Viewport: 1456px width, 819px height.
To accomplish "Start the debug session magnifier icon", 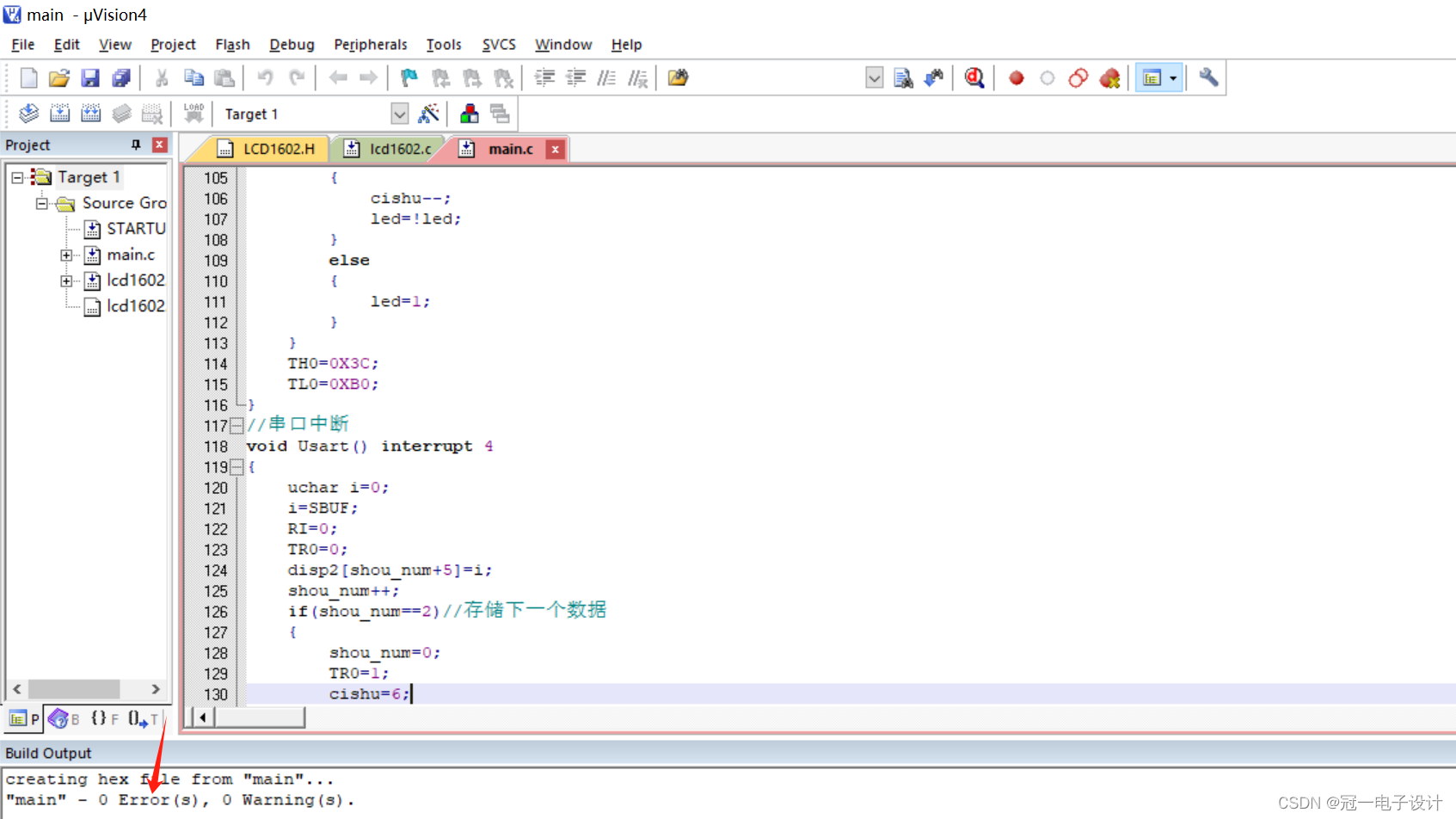I will click(x=974, y=78).
